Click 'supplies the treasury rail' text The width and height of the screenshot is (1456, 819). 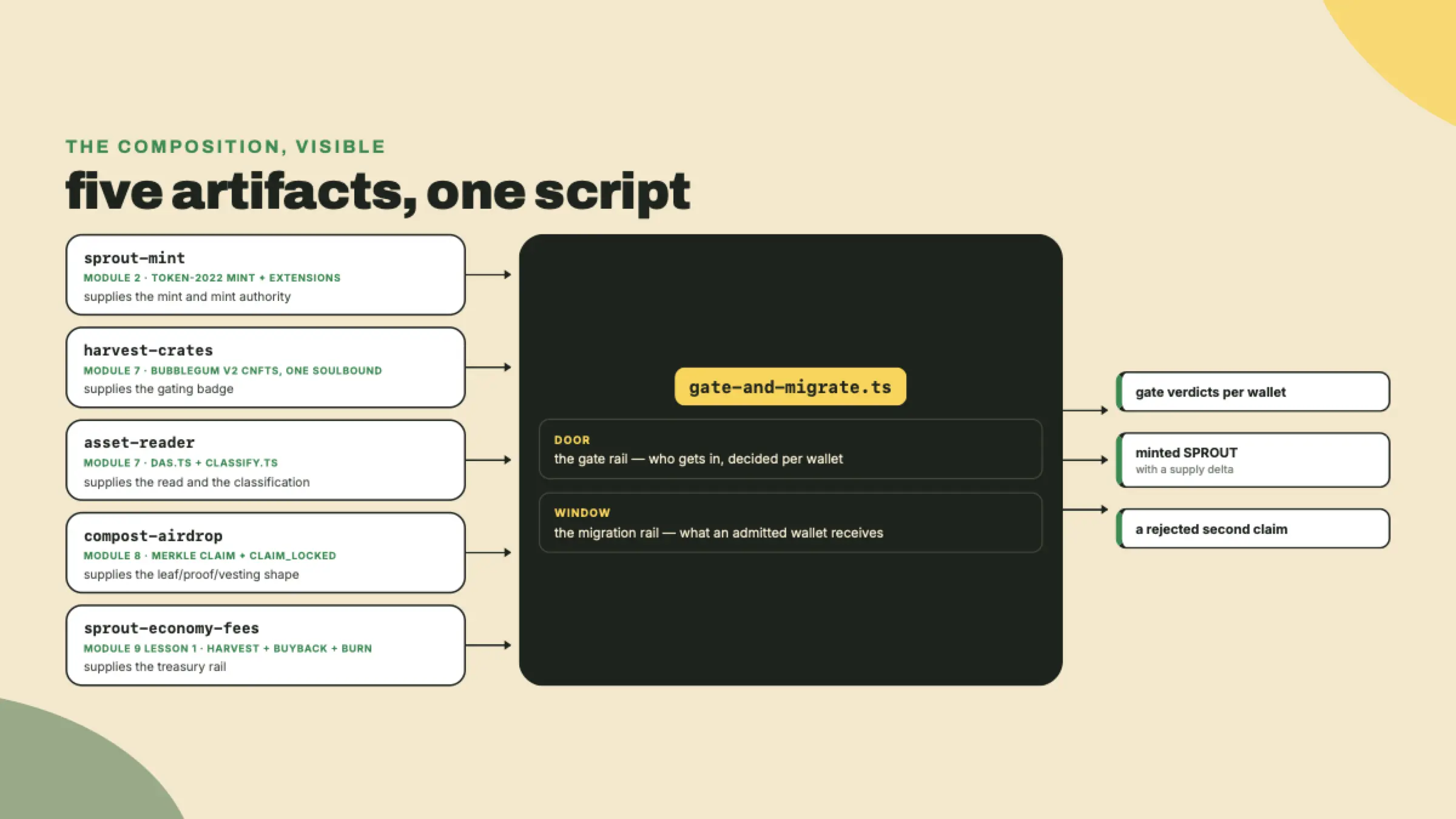[x=155, y=666]
